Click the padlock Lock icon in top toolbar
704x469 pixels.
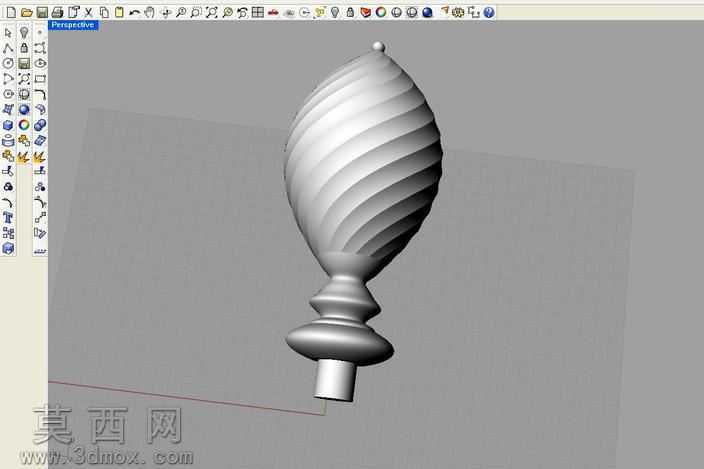pos(350,12)
